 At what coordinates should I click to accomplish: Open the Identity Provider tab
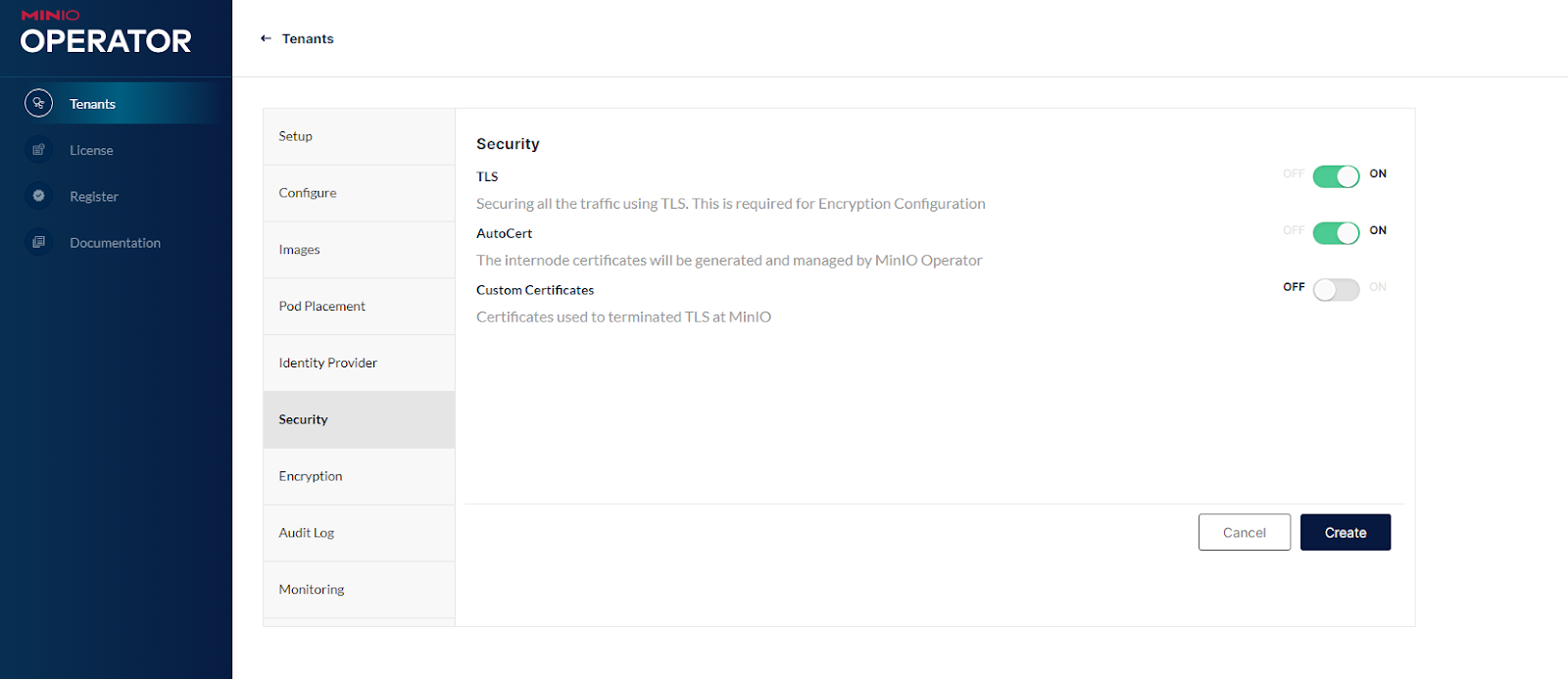[359, 363]
